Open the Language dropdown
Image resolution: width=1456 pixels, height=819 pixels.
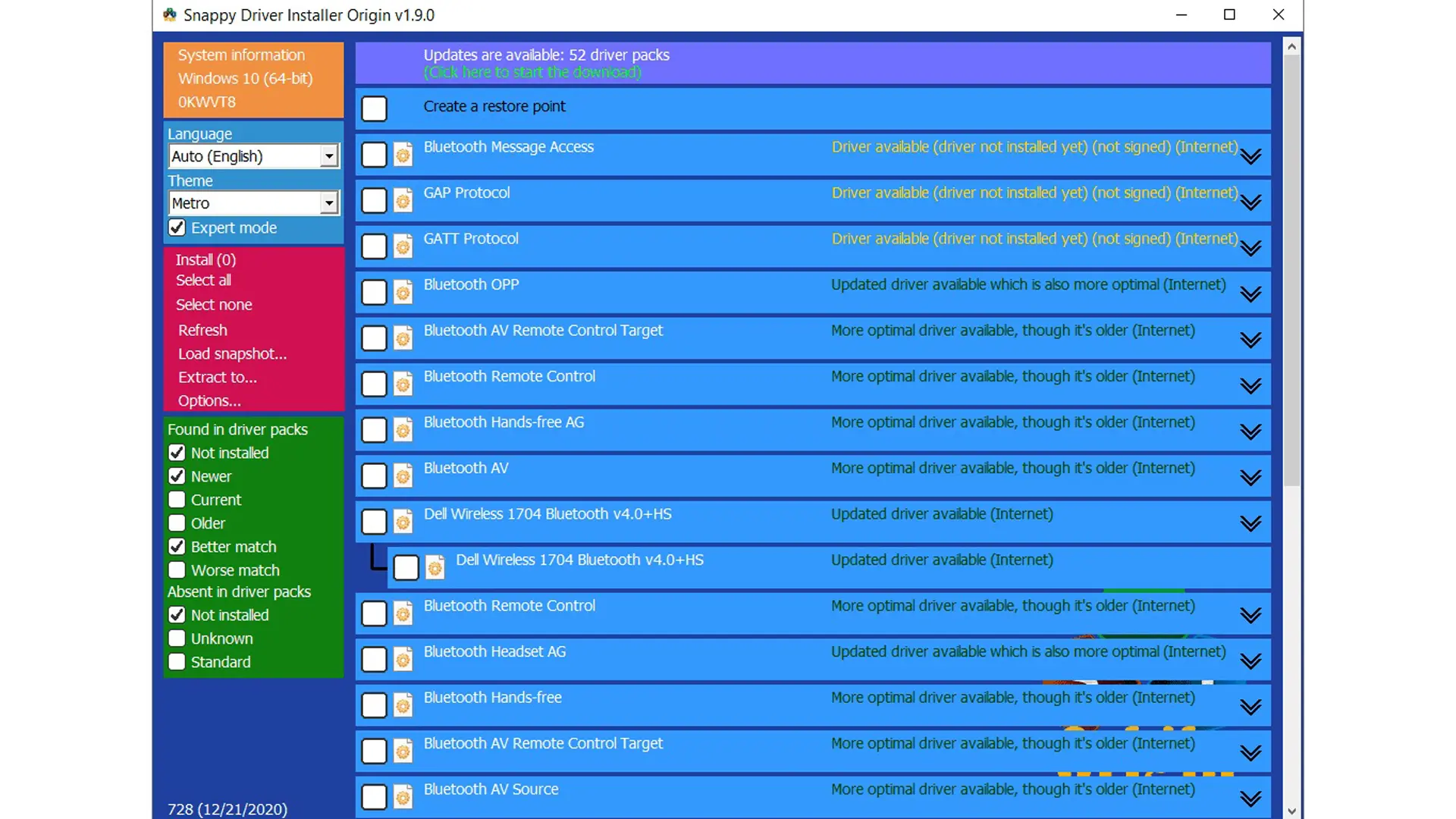(x=328, y=156)
